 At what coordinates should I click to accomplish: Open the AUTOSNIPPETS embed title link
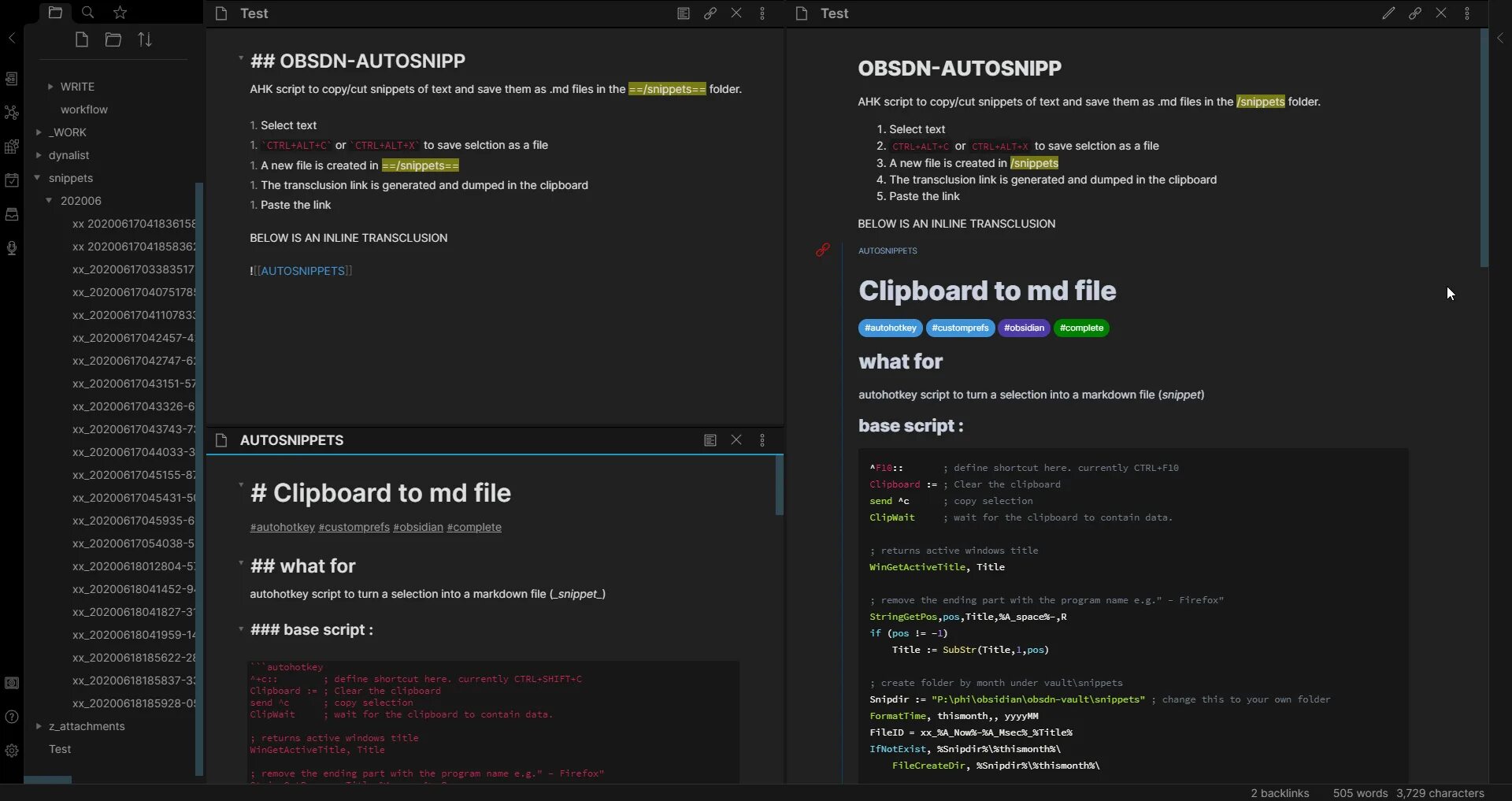click(x=888, y=250)
